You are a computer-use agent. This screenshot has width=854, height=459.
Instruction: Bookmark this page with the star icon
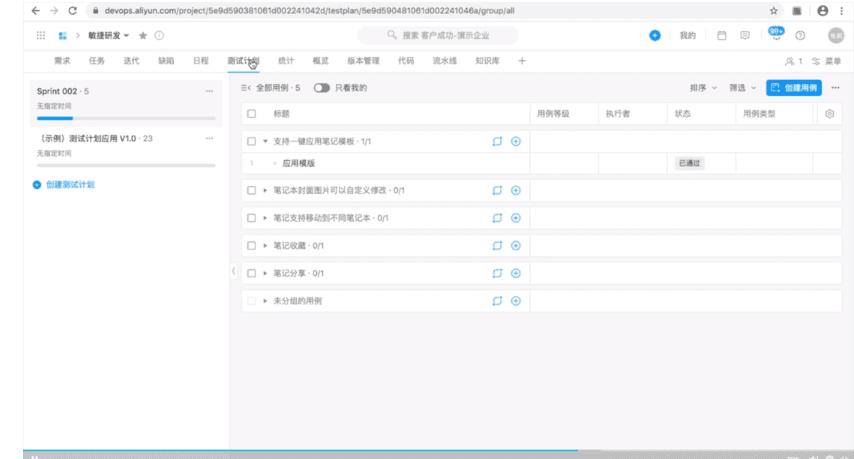(773, 11)
